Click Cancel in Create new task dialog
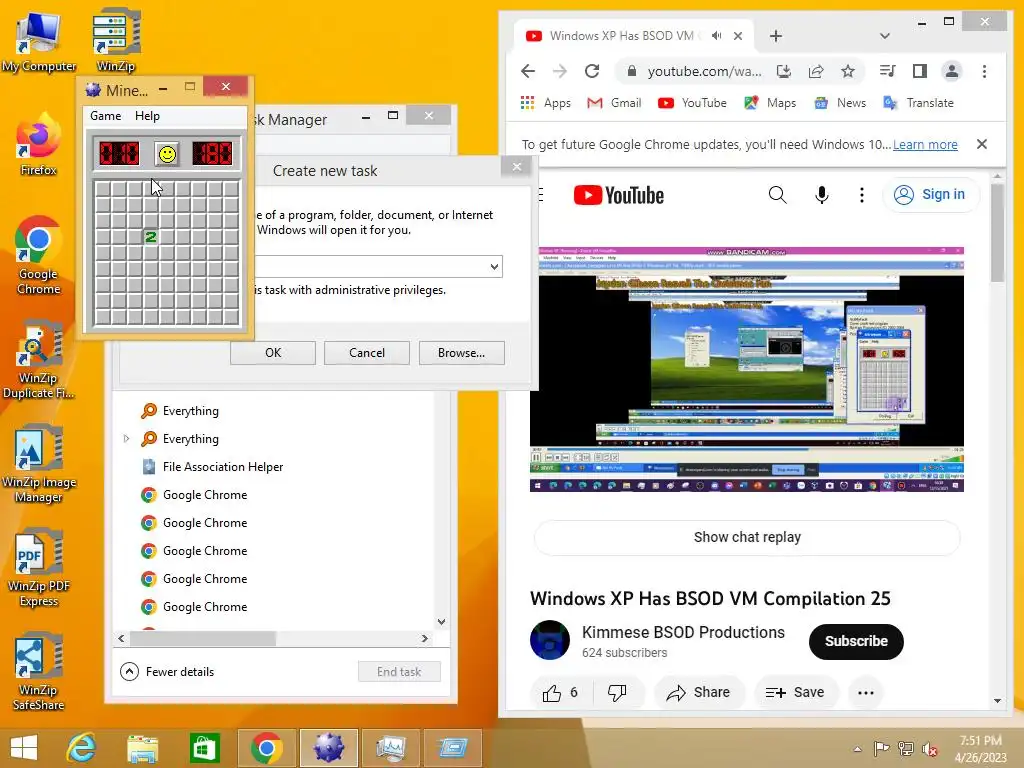 pos(366,353)
